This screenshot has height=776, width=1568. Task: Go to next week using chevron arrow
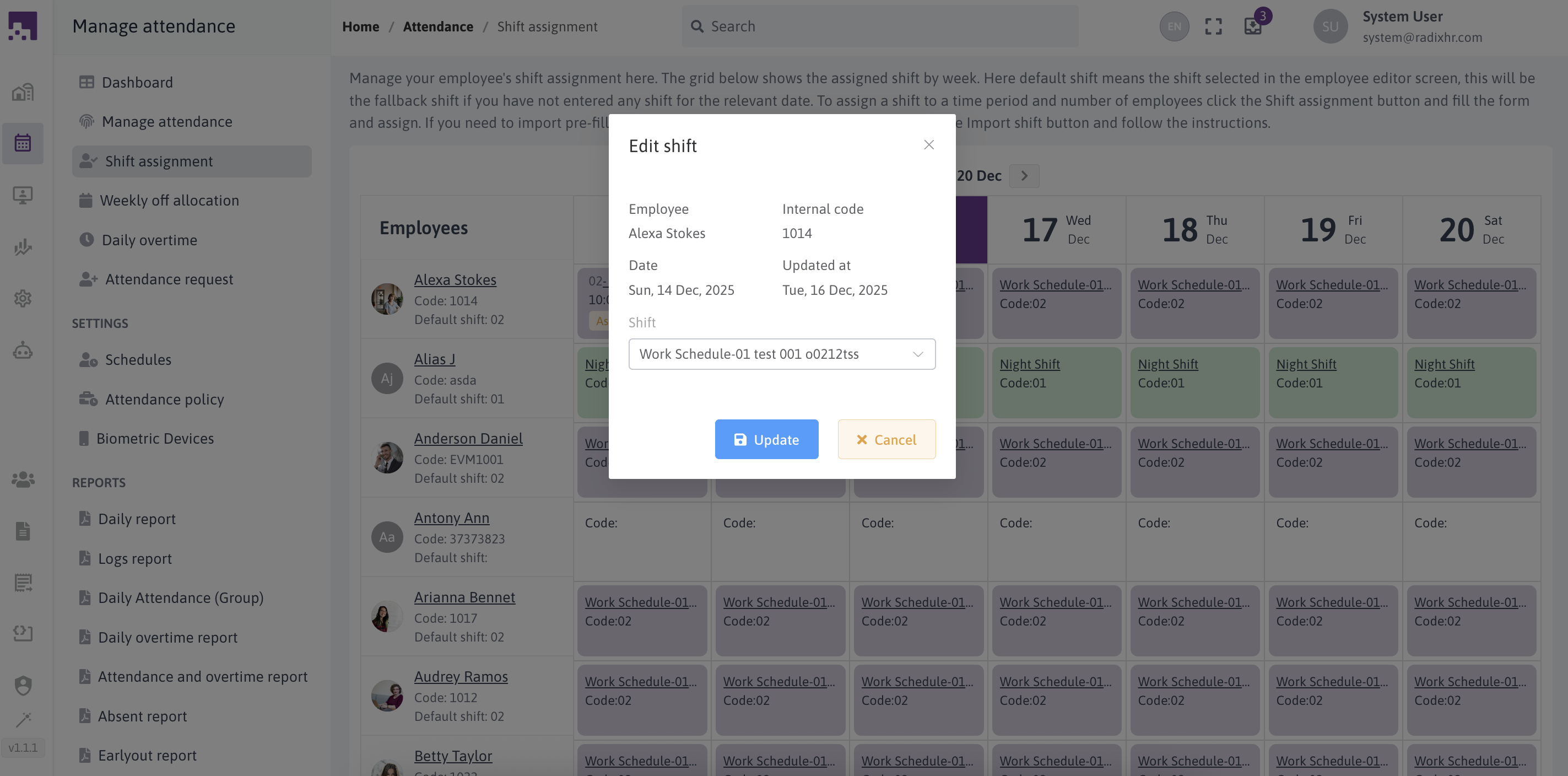click(1024, 176)
